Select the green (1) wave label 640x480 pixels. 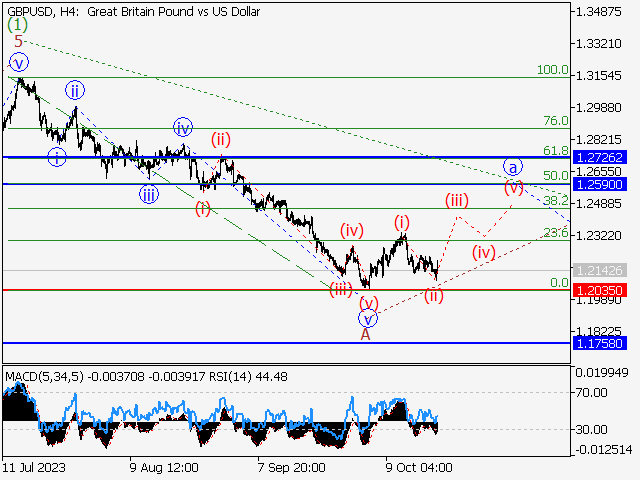[x=18, y=25]
